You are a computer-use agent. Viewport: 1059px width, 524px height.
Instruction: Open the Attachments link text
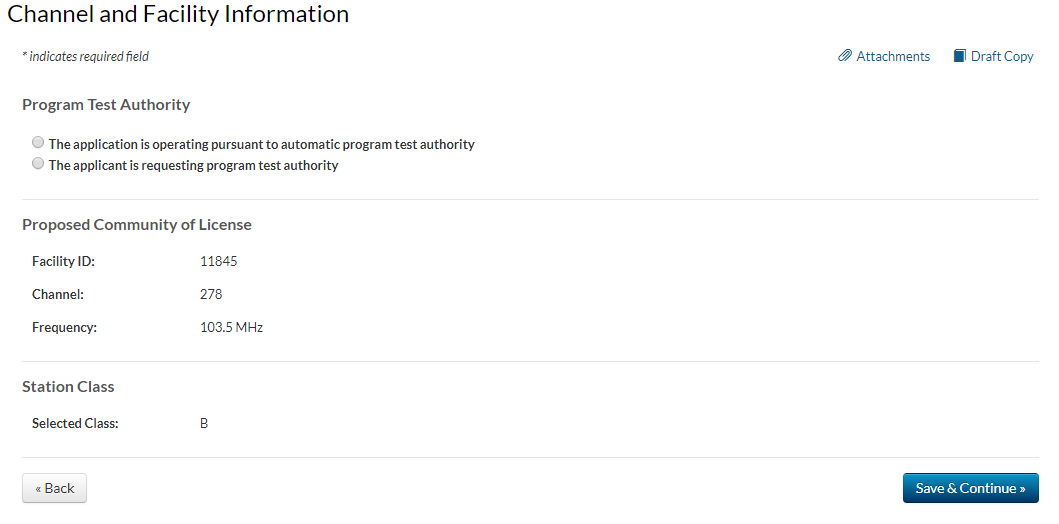(893, 56)
